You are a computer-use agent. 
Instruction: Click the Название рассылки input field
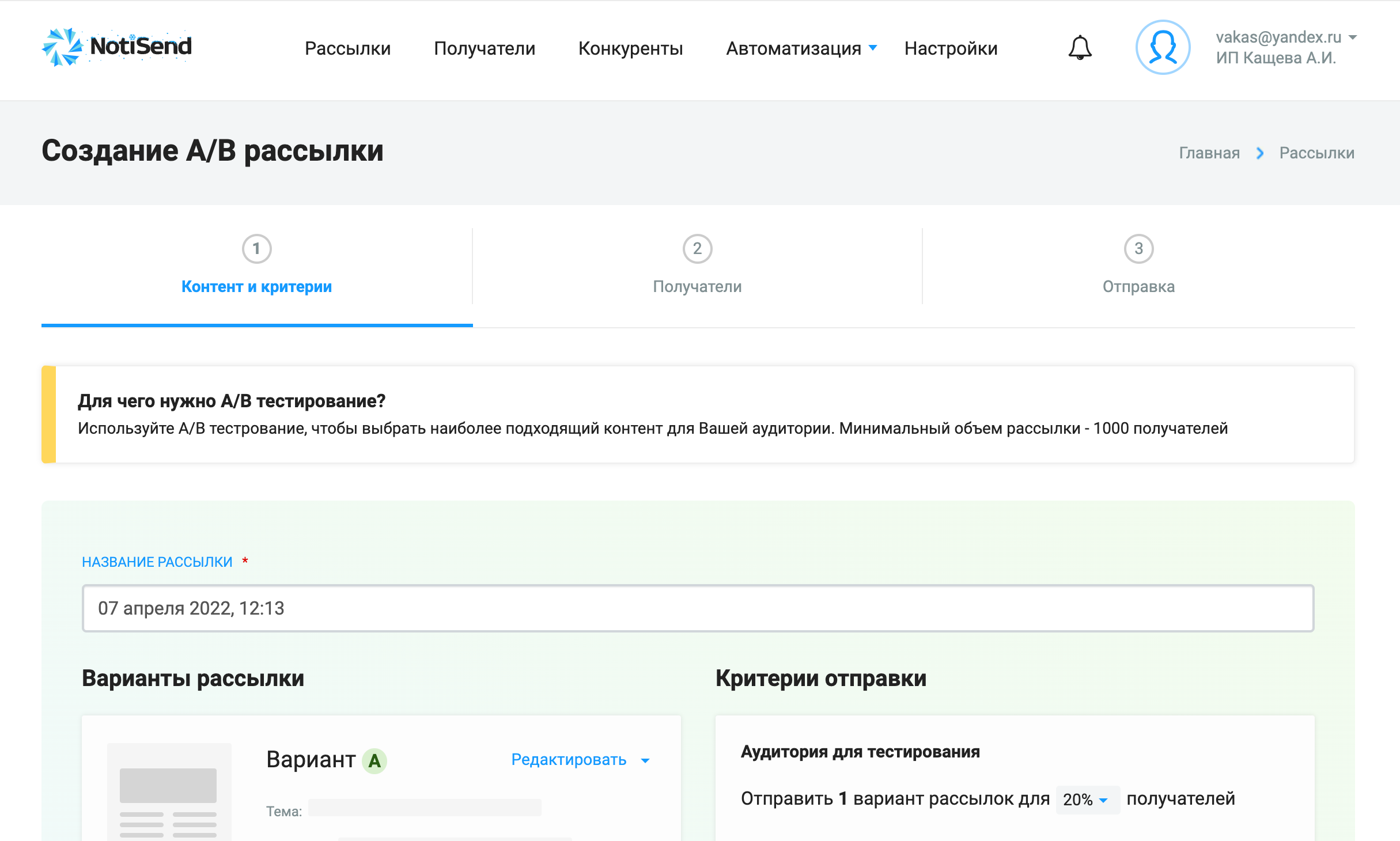click(x=698, y=608)
